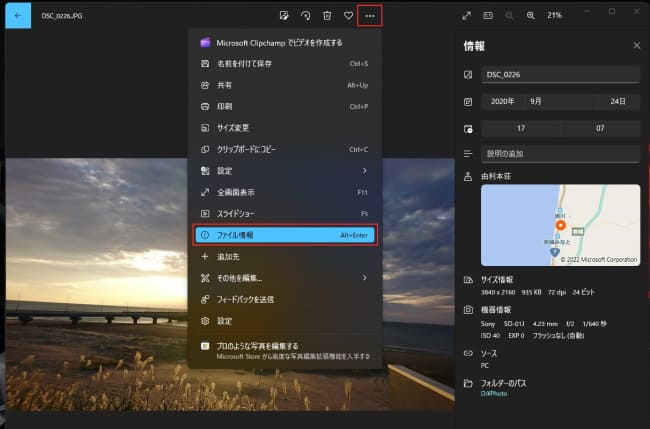Click the calendar icon beside the date
This screenshot has height=429, width=650.
pyautogui.click(x=468, y=102)
